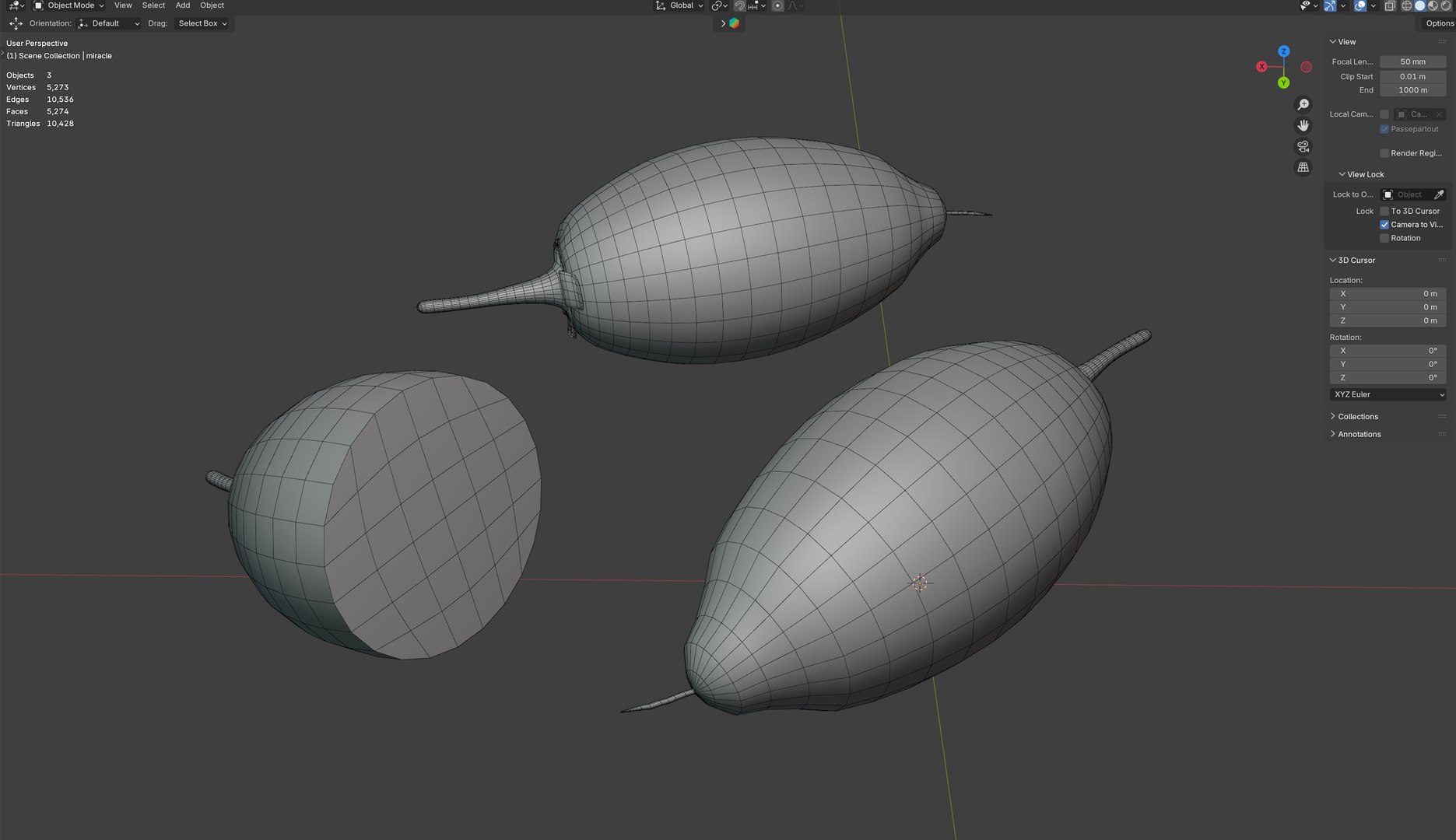The width and height of the screenshot is (1456, 840).
Task: Click the multicolor cube icon in header
Action: click(734, 23)
